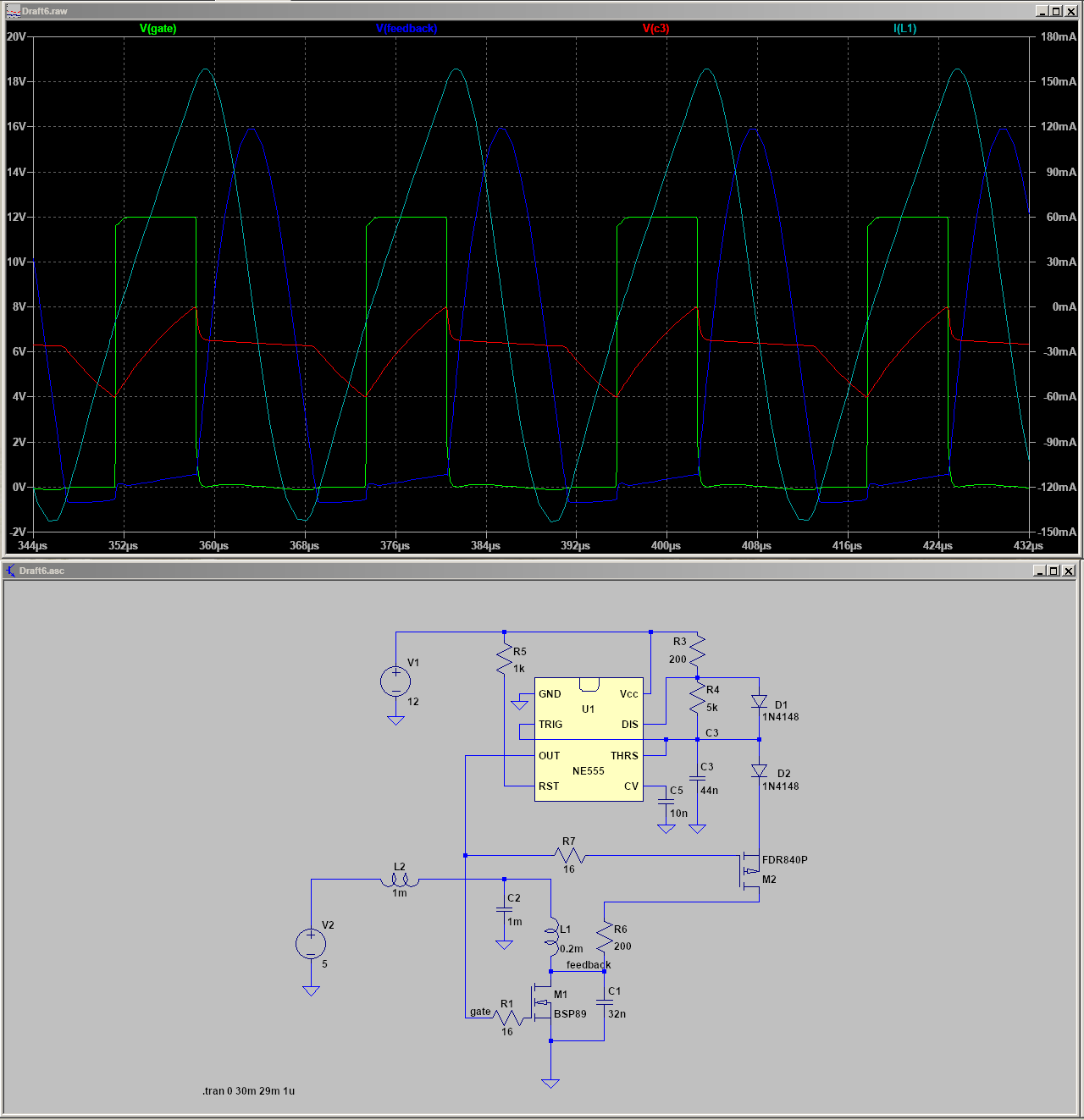The height and width of the screenshot is (1120, 1084).
Task: Click the feedback net label
Action: tap(589, 965)
